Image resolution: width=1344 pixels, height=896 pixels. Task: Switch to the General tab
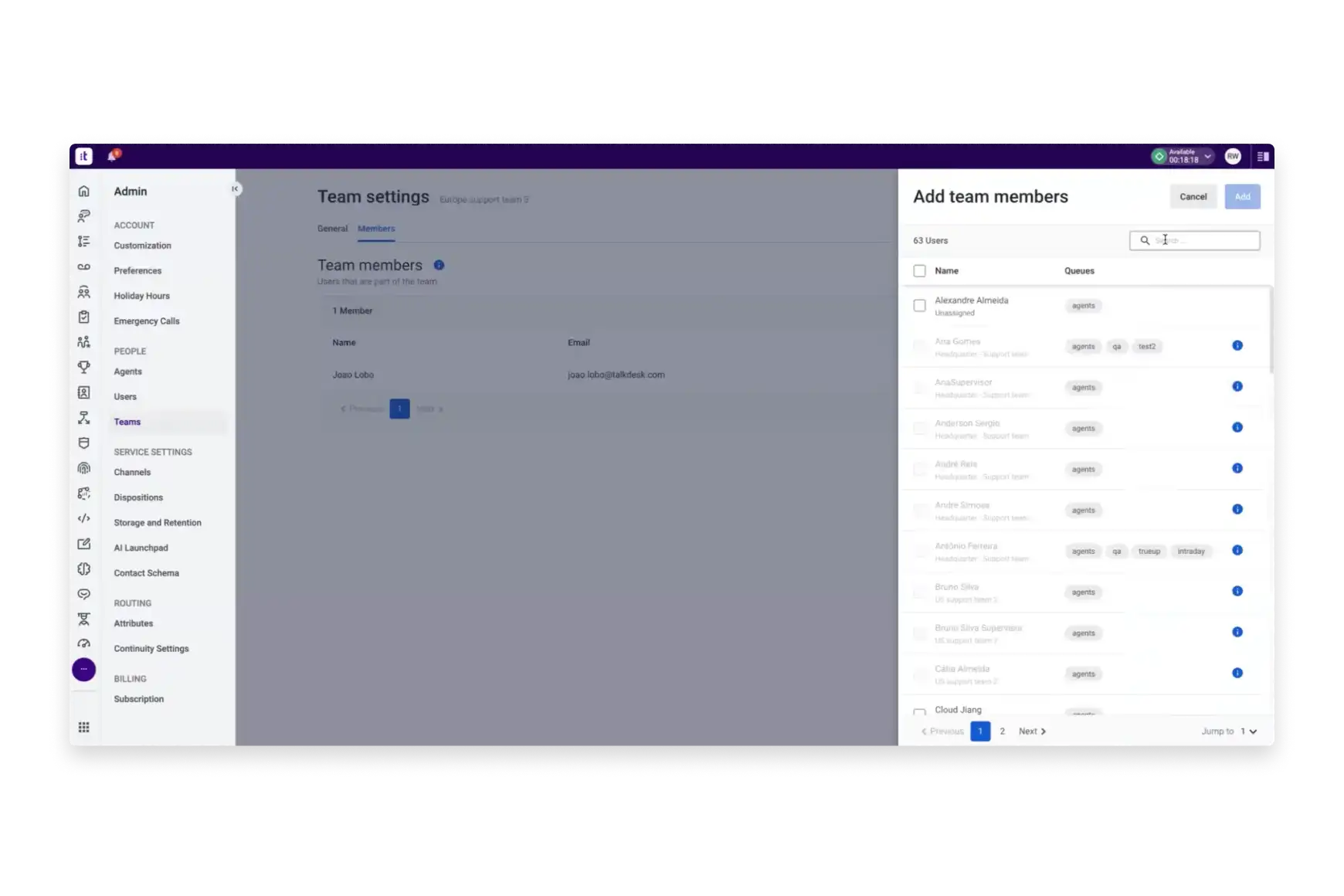pyautogui.click(x=332, y=229)
